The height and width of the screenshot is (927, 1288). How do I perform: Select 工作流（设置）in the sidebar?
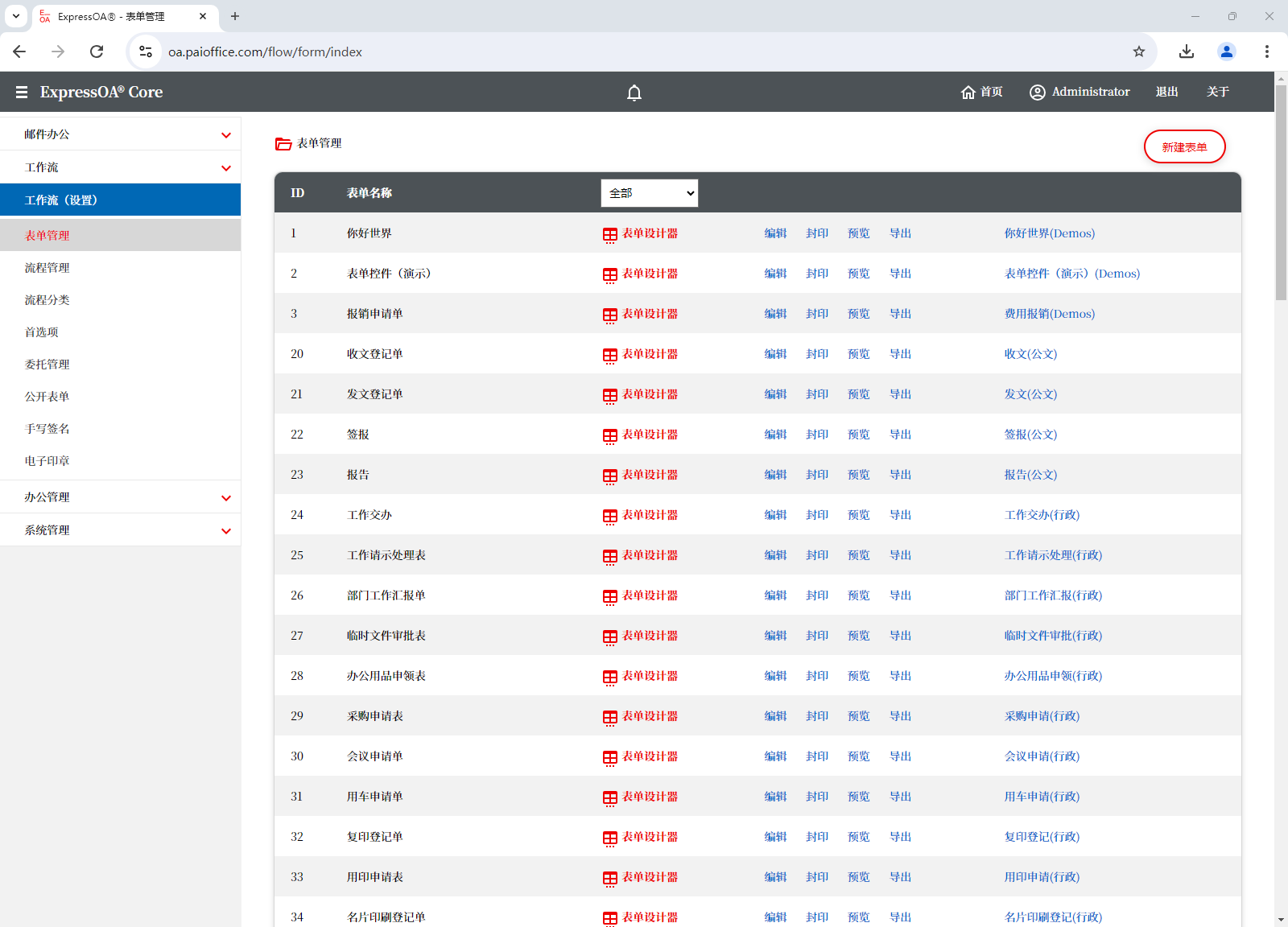pyautogui.click(x=121, y=200)
